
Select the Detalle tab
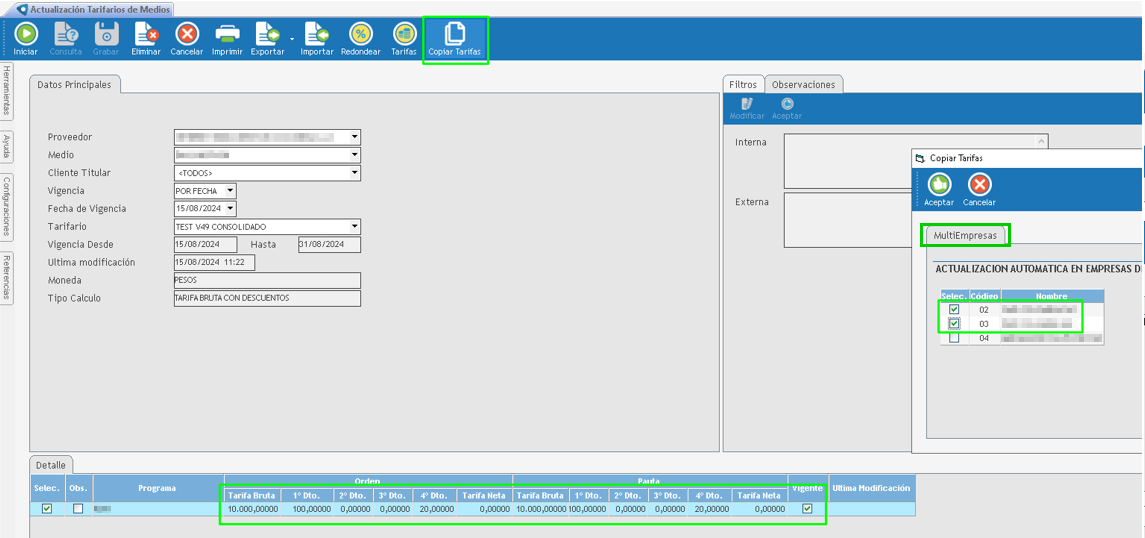click(51, 464)
